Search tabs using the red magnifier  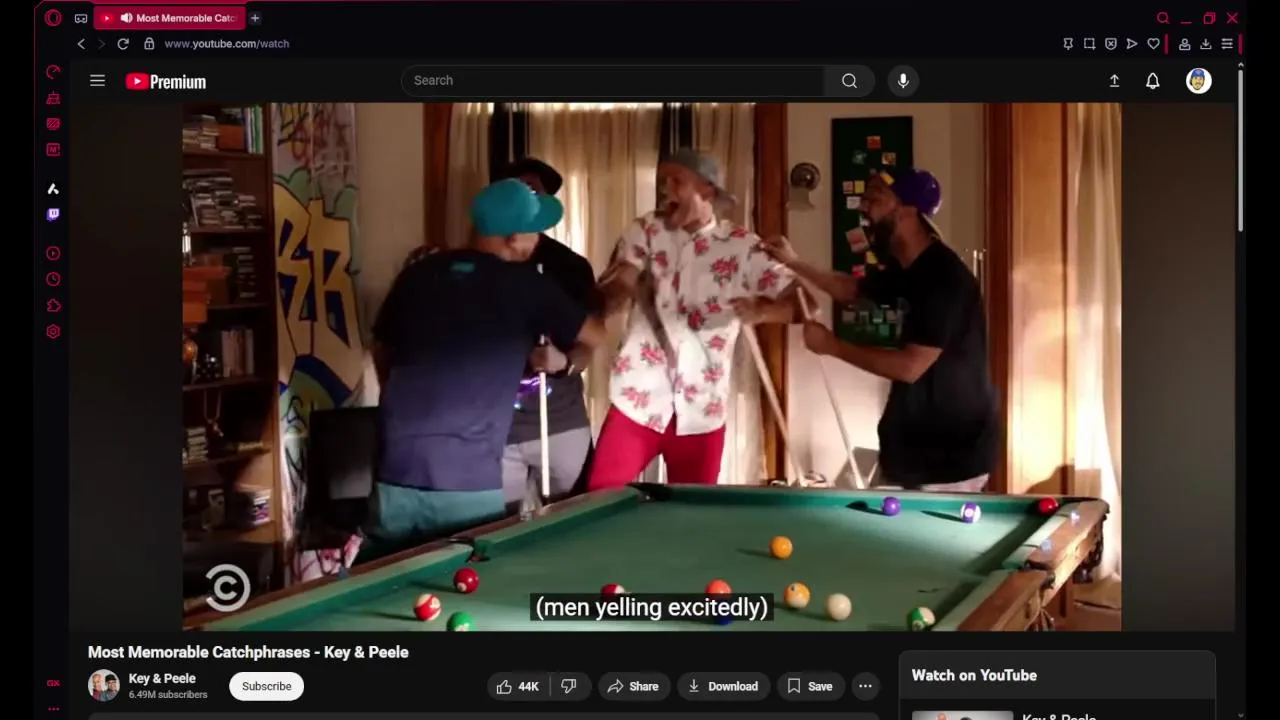[x=1163, y=18]
